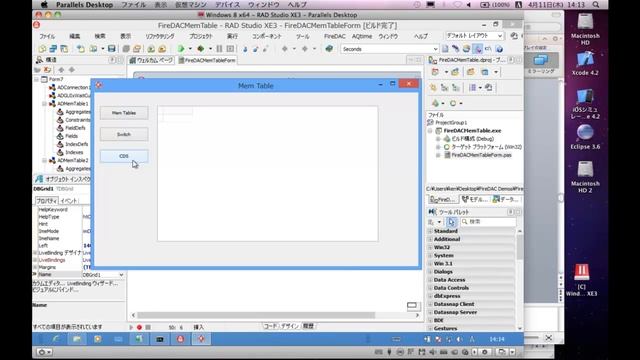Select the HelpKeyword property row
The width and height of the screenshot is (640, 360).
61,209
